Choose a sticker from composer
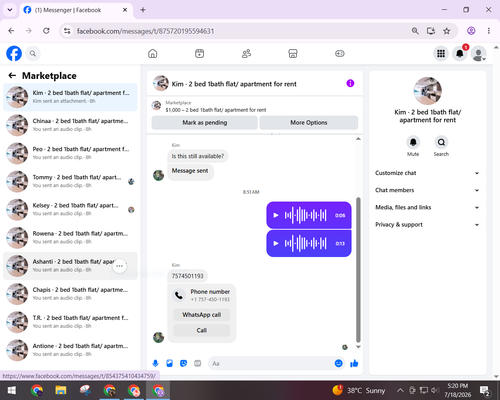 point(183,363)
